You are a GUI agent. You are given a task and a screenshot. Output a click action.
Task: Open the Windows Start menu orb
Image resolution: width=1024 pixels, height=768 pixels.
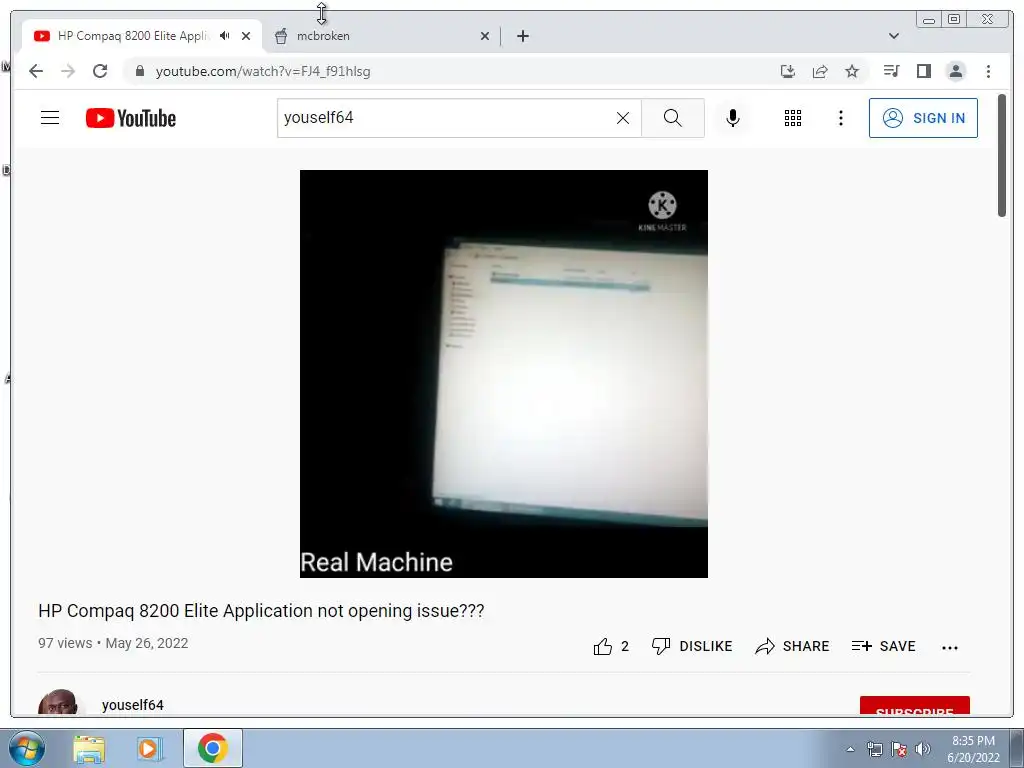[27, 748]
